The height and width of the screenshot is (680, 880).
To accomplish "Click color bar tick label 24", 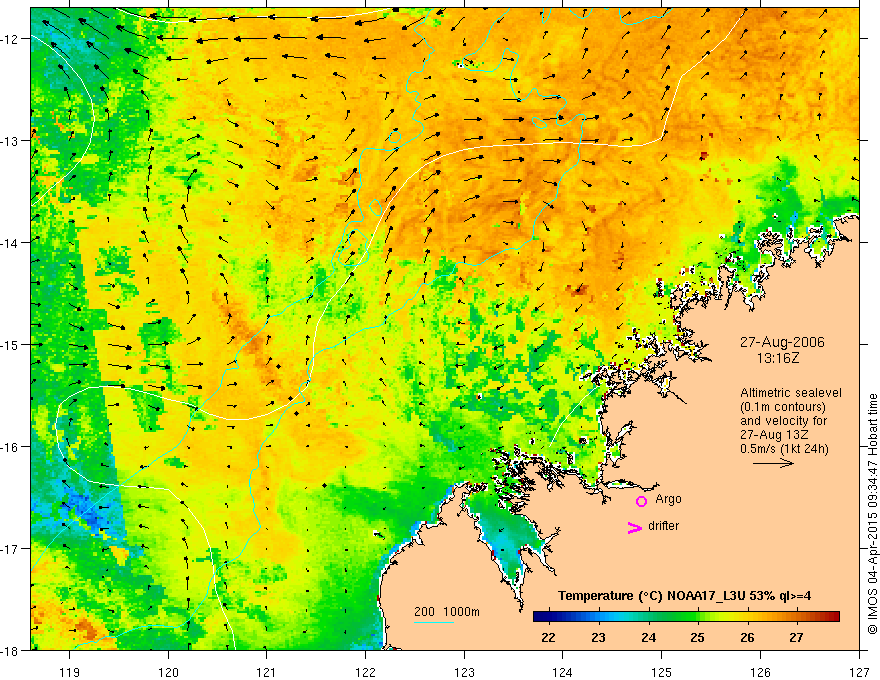I will 648,637.
